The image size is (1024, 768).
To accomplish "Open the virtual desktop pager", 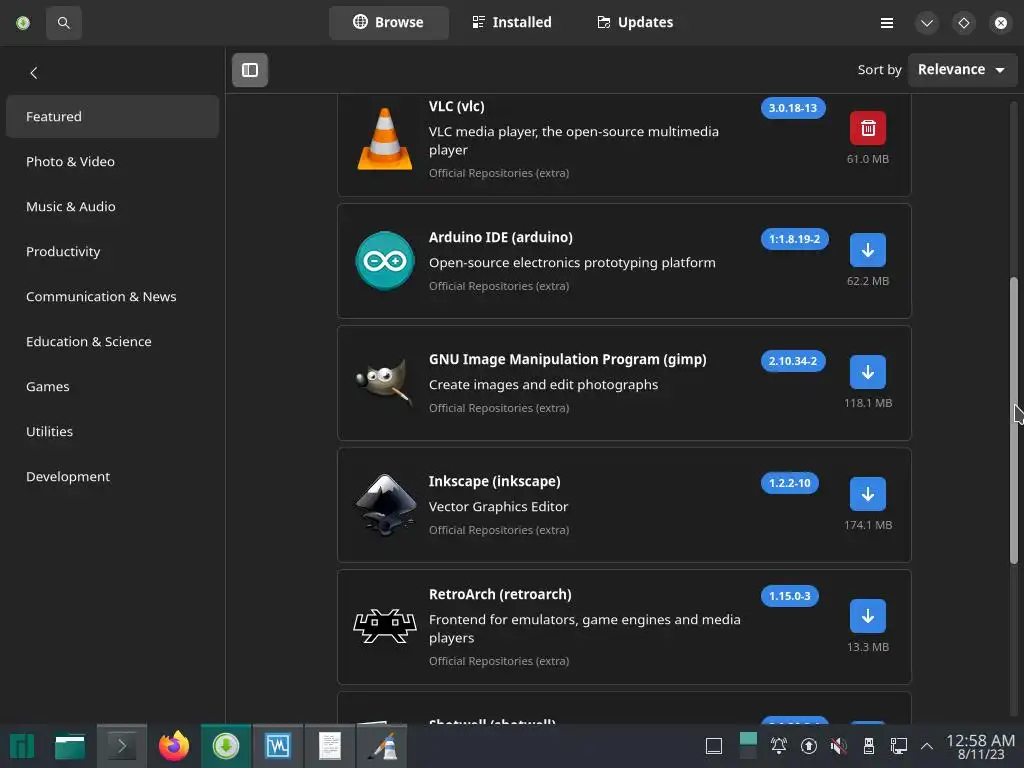I will (748, 746).
